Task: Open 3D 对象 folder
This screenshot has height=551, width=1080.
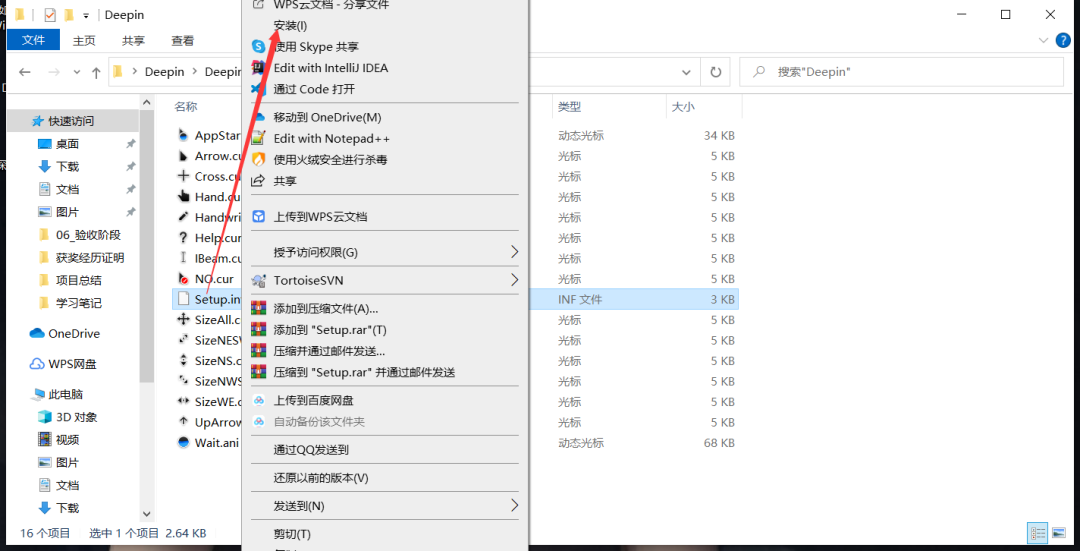Action: coord(76,417)
